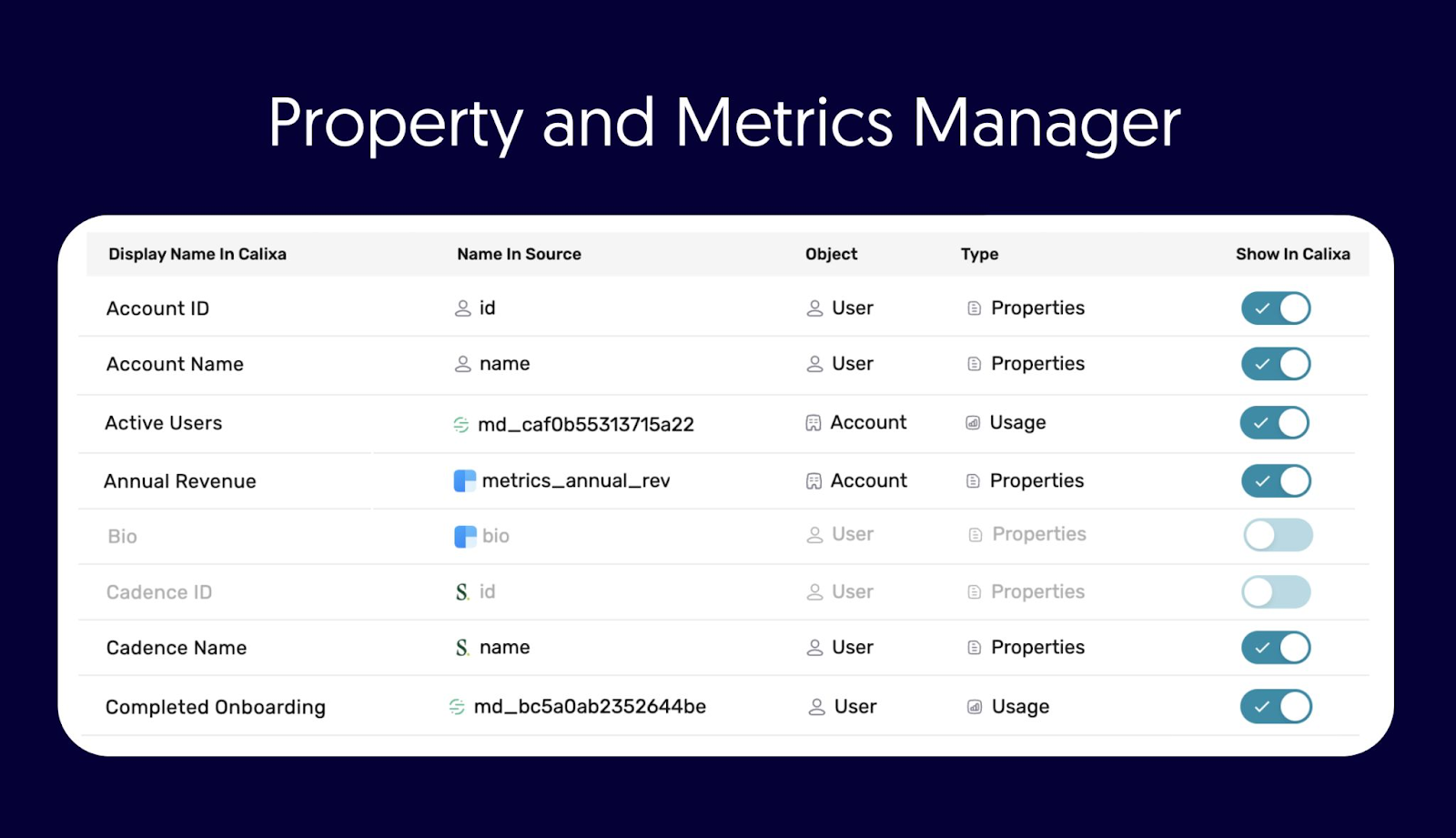
Task: Click 'Account' object in Active Users row
Action: point(868,423)
